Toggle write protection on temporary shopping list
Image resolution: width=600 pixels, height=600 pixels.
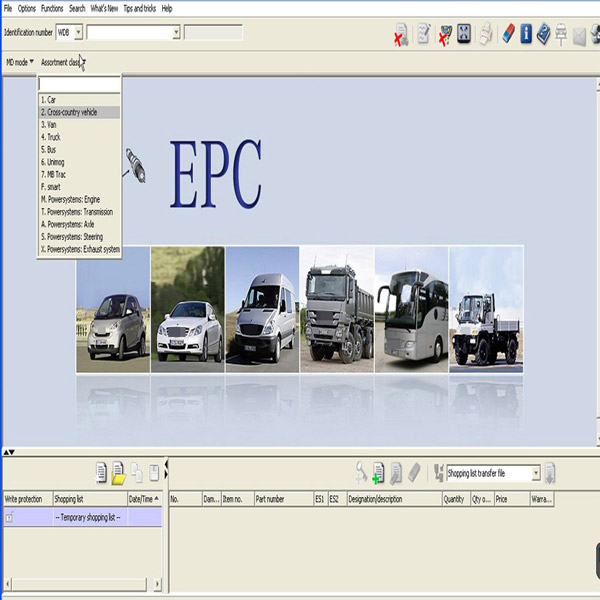(x=10, y=517)
